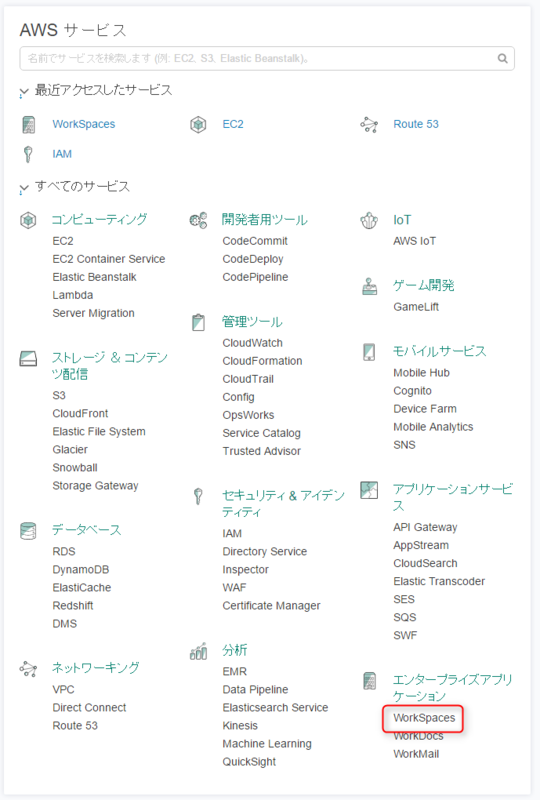Open the モバイルサービス category heading
The width and height of the screenshot is (540, 800).
point(439,351)
